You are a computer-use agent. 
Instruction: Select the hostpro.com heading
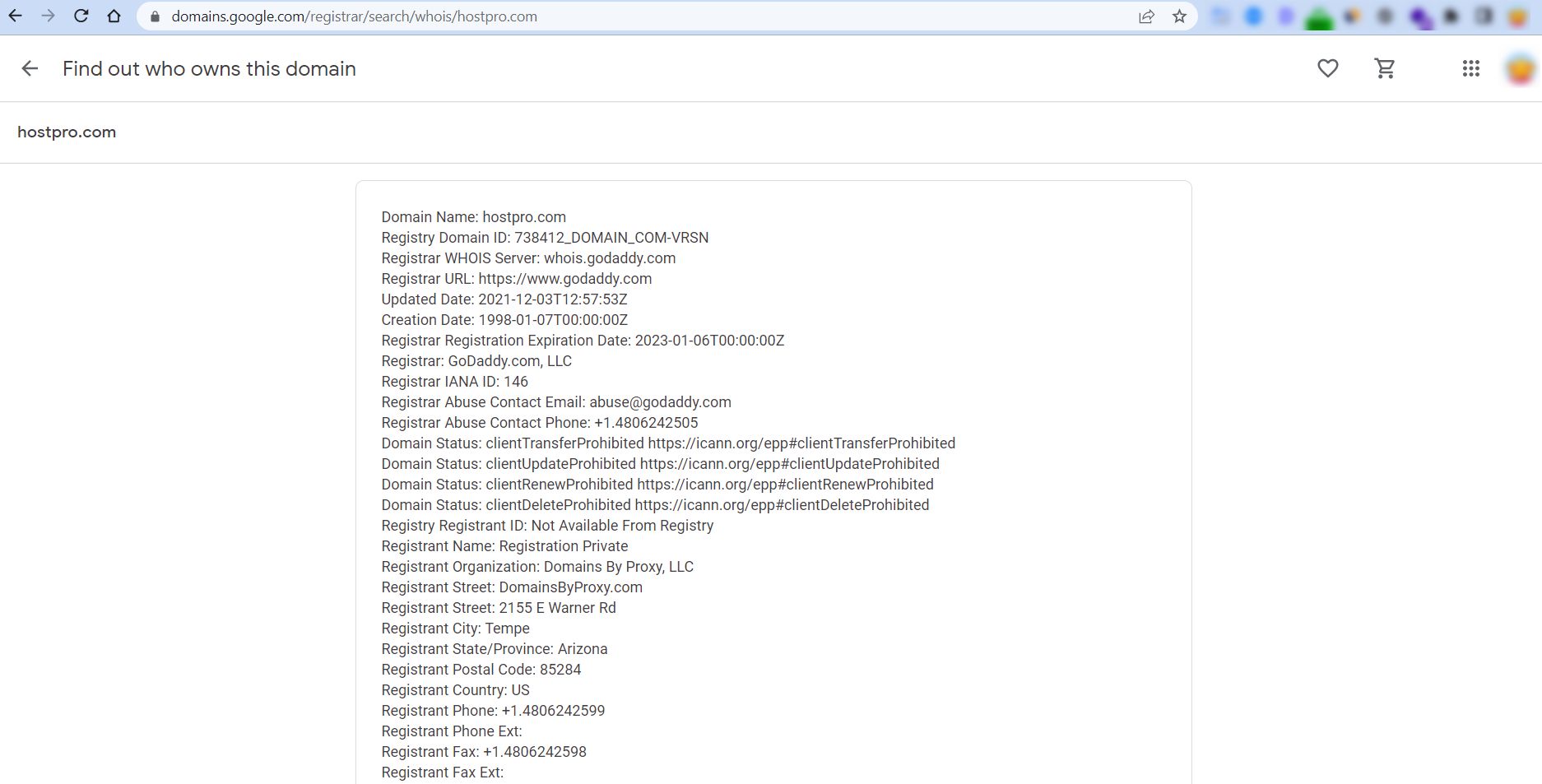(x=67, y=132)
